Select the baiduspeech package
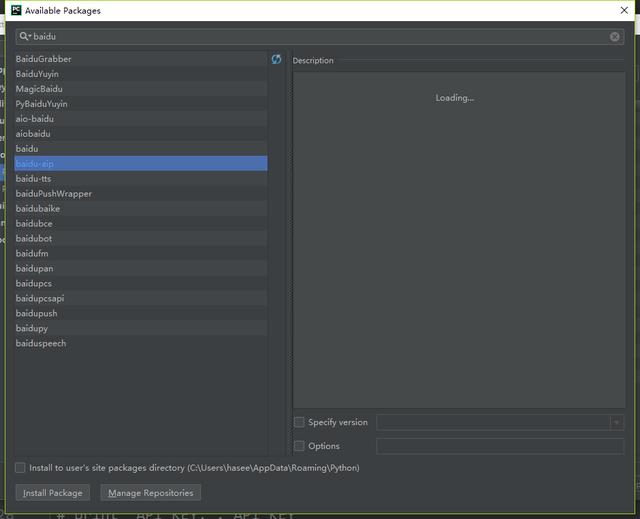 click(x=141, y=344)
